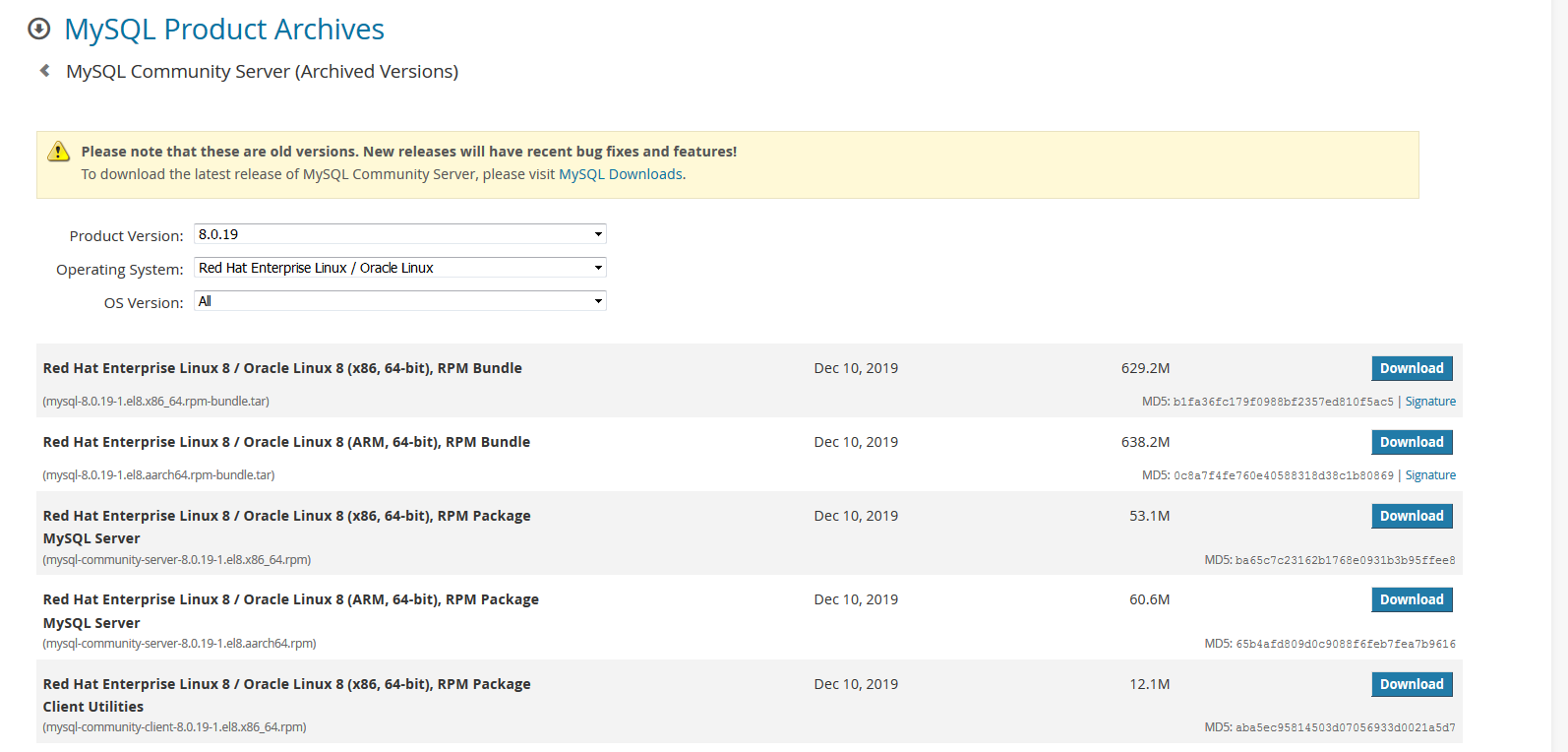Select the Dec 10, 2019 date of the x86 64-bit RPM Bundle
Image resolution: width=1568 pixels, height=752 pixels.
click(x=856, y=368)
